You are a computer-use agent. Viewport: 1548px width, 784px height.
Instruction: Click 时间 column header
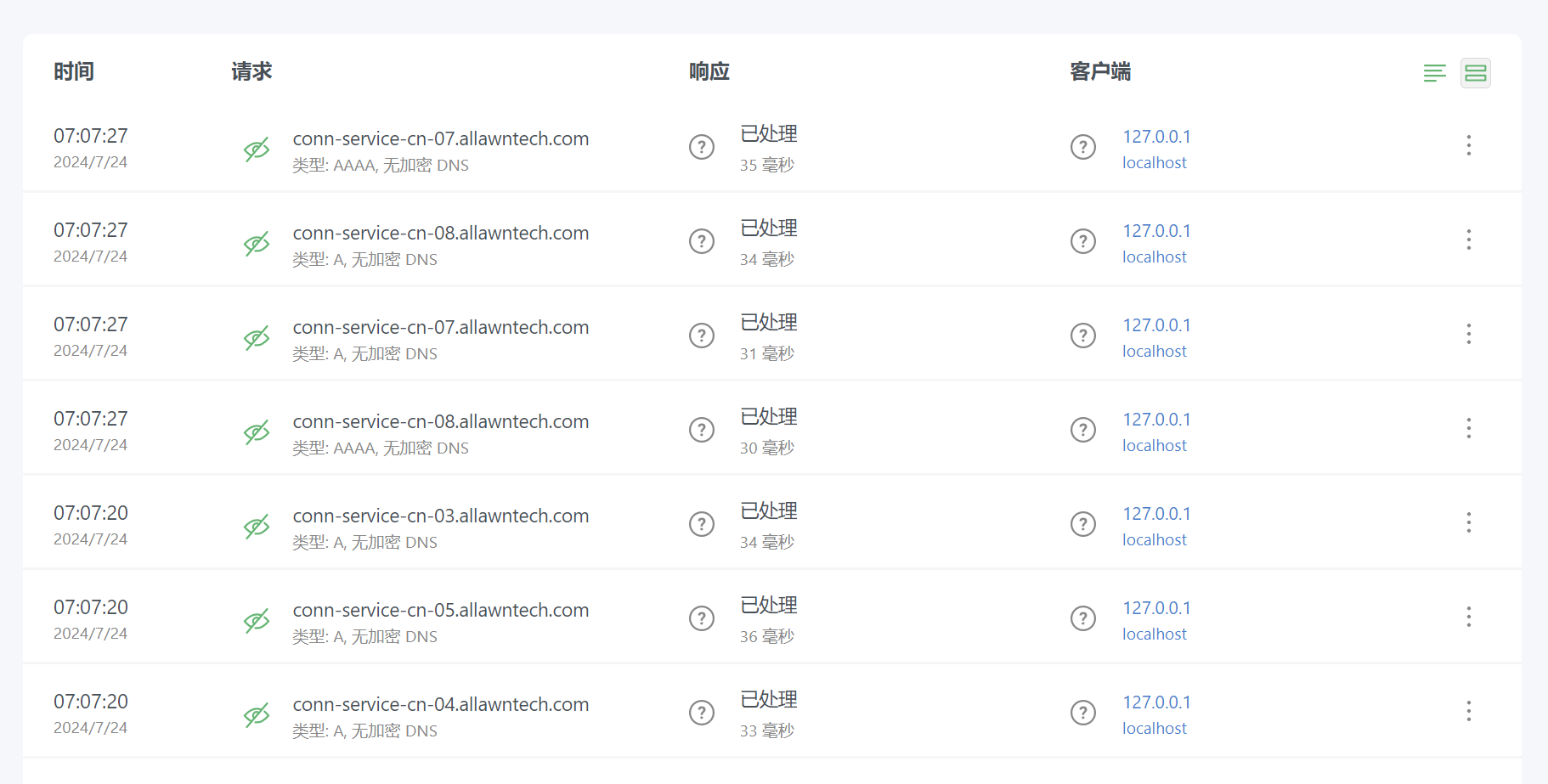pos(74,71)
